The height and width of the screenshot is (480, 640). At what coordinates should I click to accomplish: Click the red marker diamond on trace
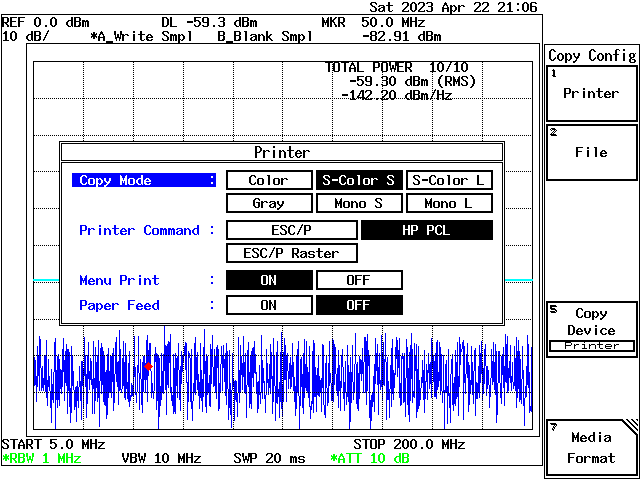click(x=149, y=367)
